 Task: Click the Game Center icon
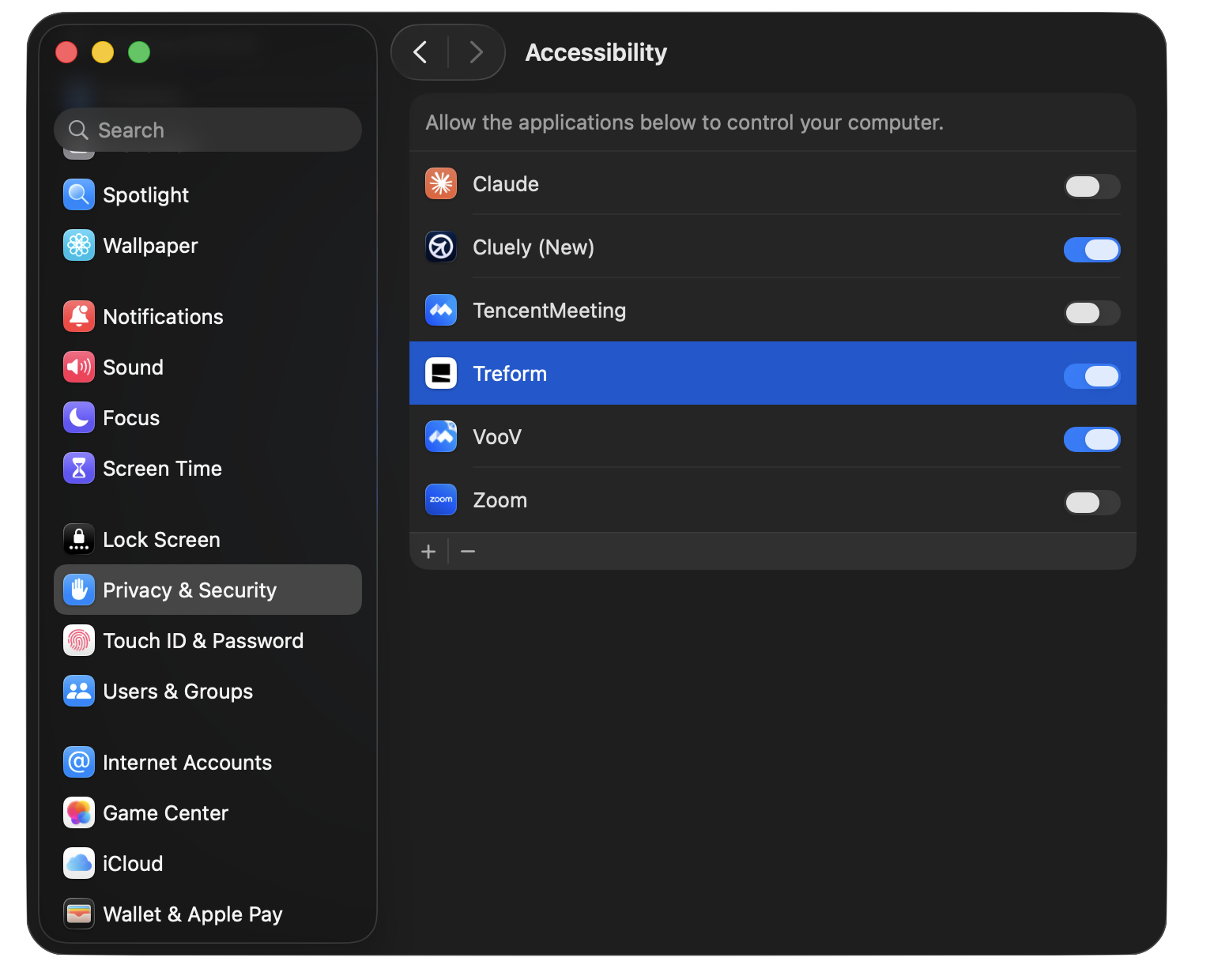tap(79, 813)
